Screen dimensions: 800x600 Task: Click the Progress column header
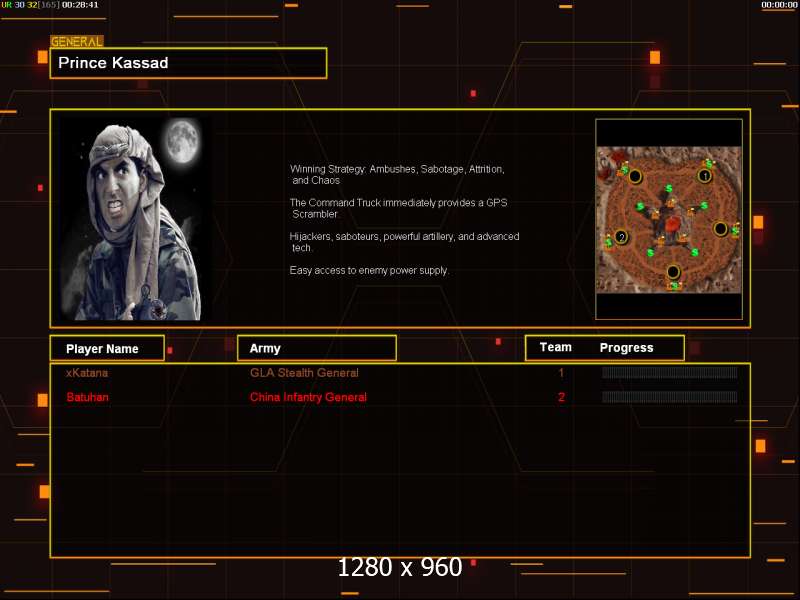click(x=627, y=347)
